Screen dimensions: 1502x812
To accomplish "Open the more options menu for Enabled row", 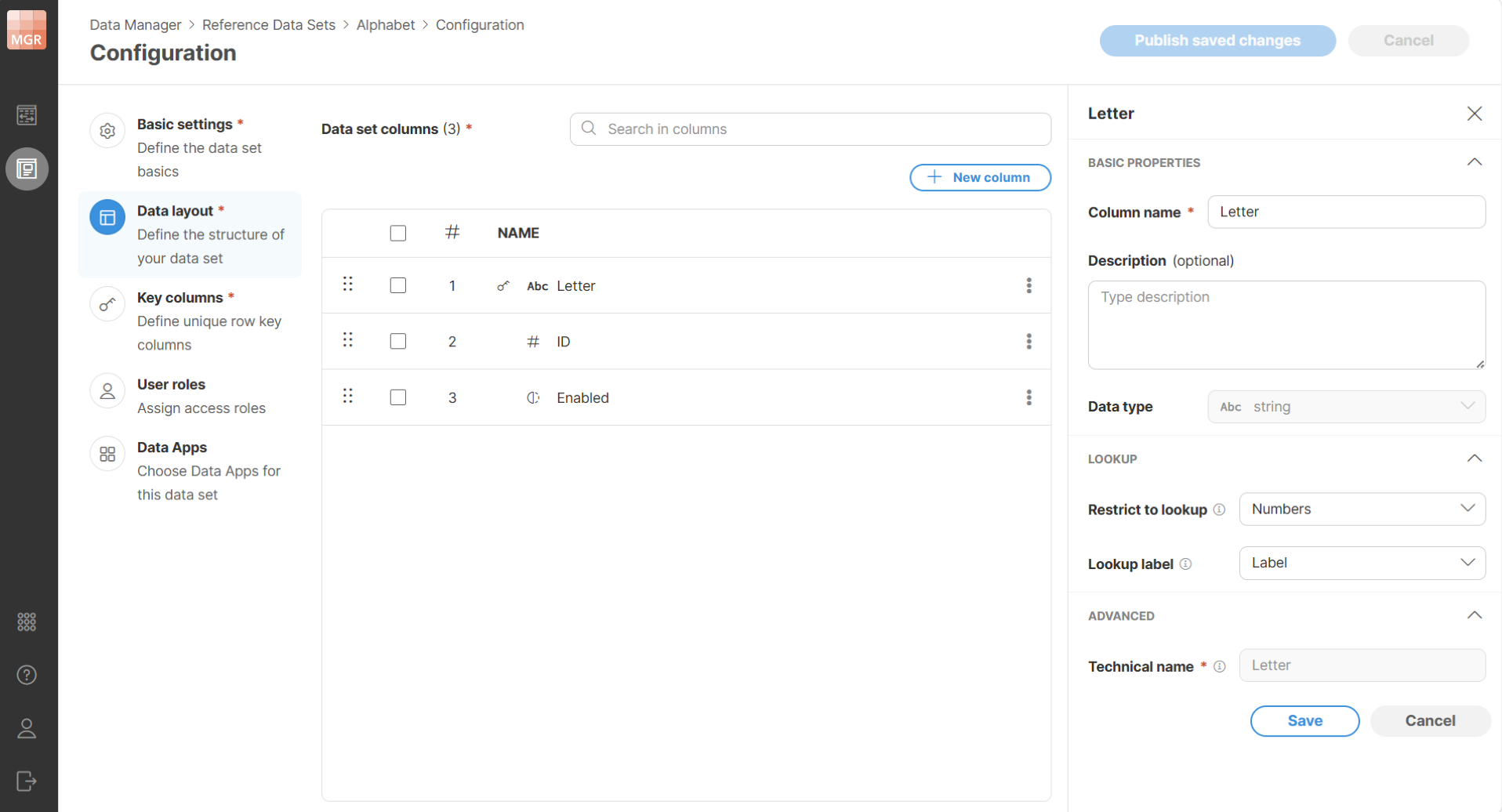I will click(x=1029, y=397).
